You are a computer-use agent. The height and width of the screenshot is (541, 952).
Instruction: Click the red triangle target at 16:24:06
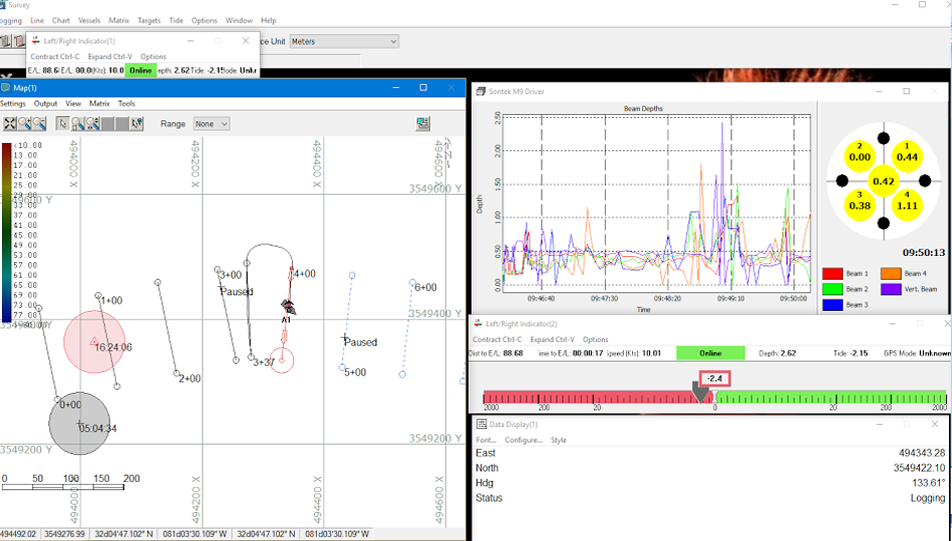tap(94, 341)
